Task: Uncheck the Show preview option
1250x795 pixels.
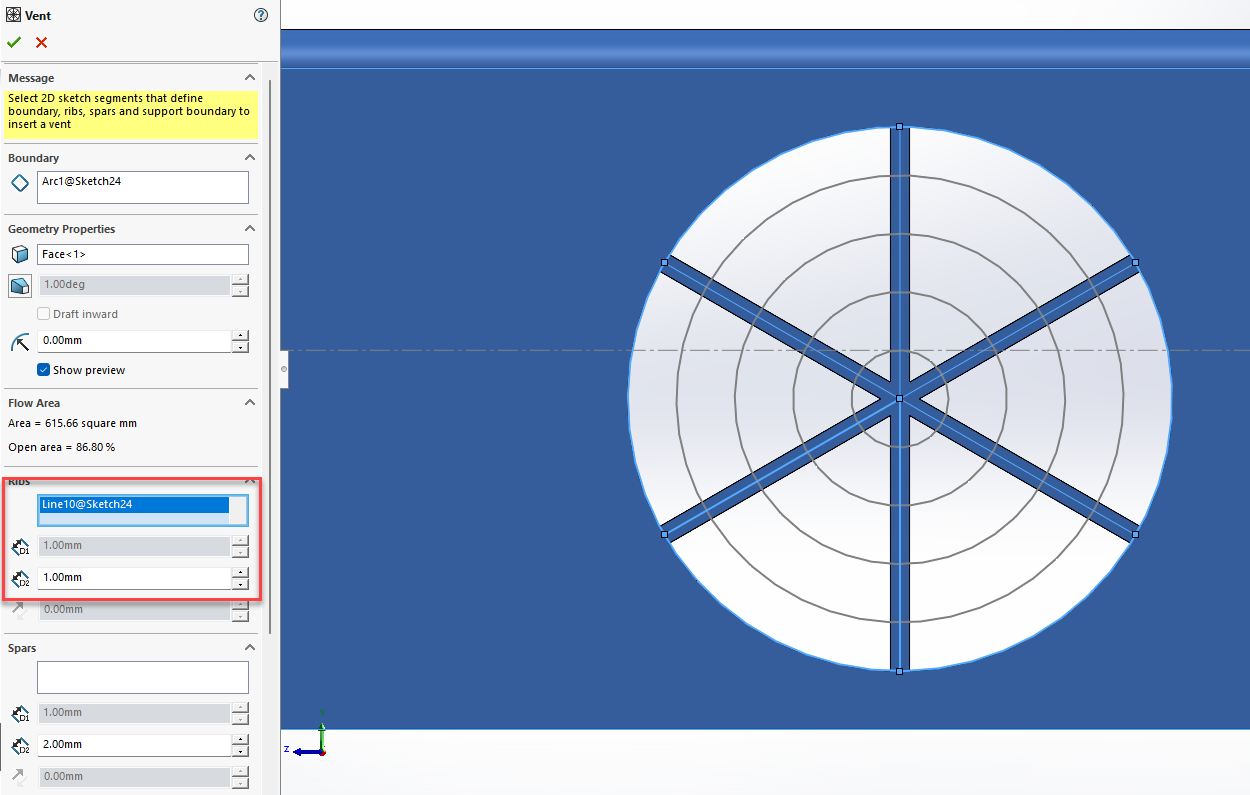Action: tap(43, 369)
